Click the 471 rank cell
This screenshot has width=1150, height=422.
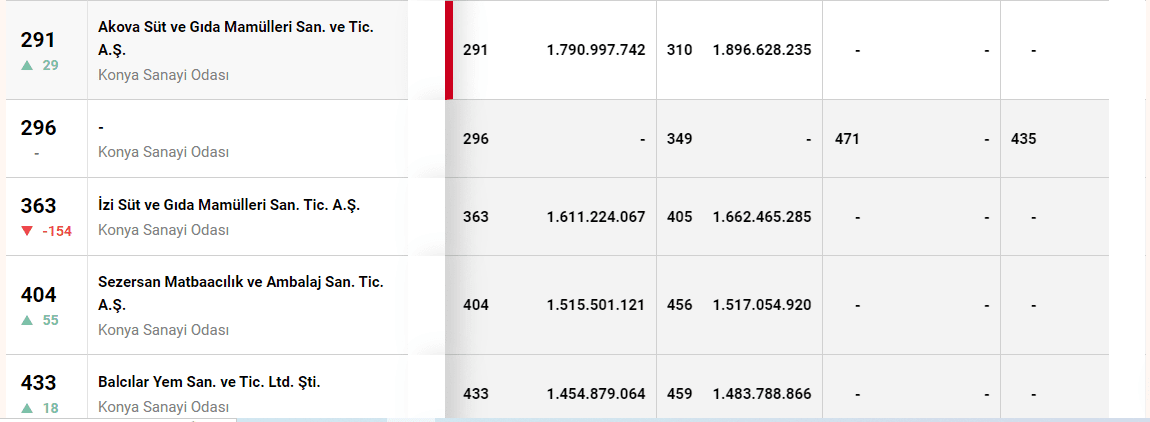point(847,139)
